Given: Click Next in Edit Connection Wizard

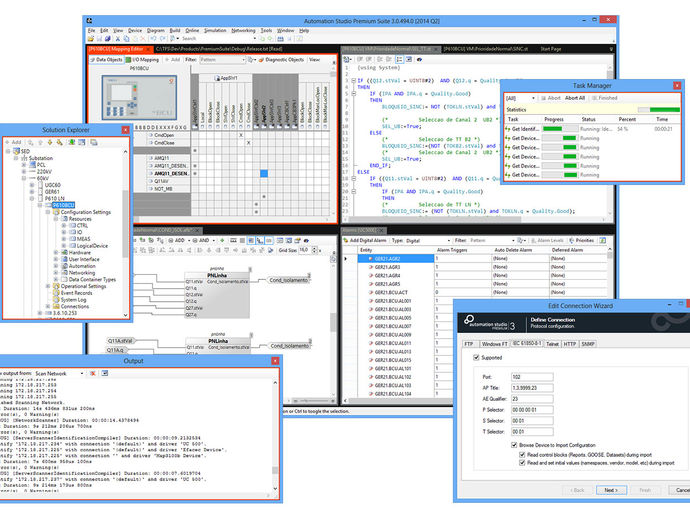Looking at the screenshot, I should click(611, 490).
